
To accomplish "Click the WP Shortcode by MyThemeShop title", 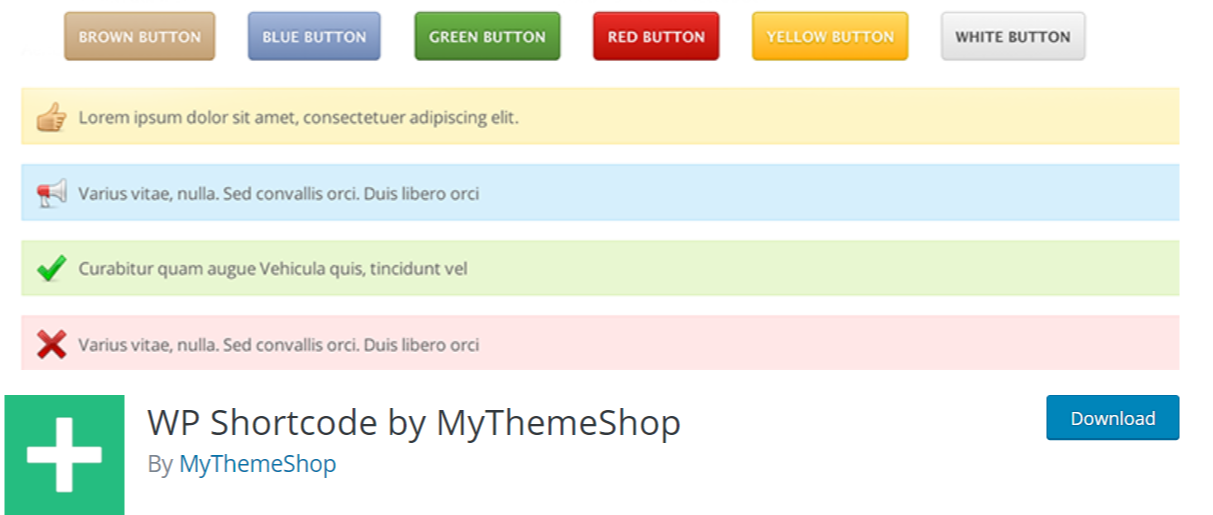I will coord(414,423).
